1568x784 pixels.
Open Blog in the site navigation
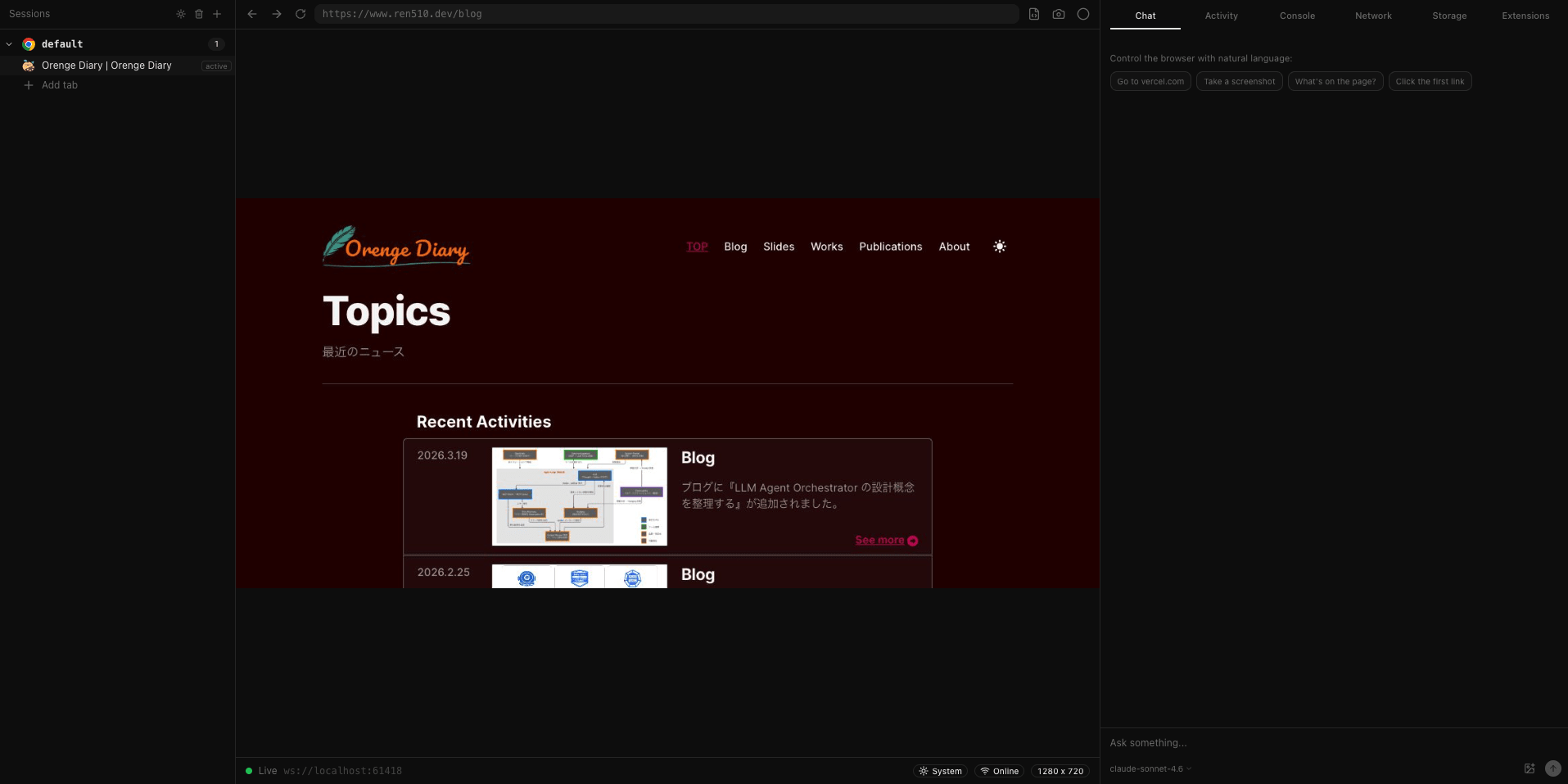tap(735, 247)
